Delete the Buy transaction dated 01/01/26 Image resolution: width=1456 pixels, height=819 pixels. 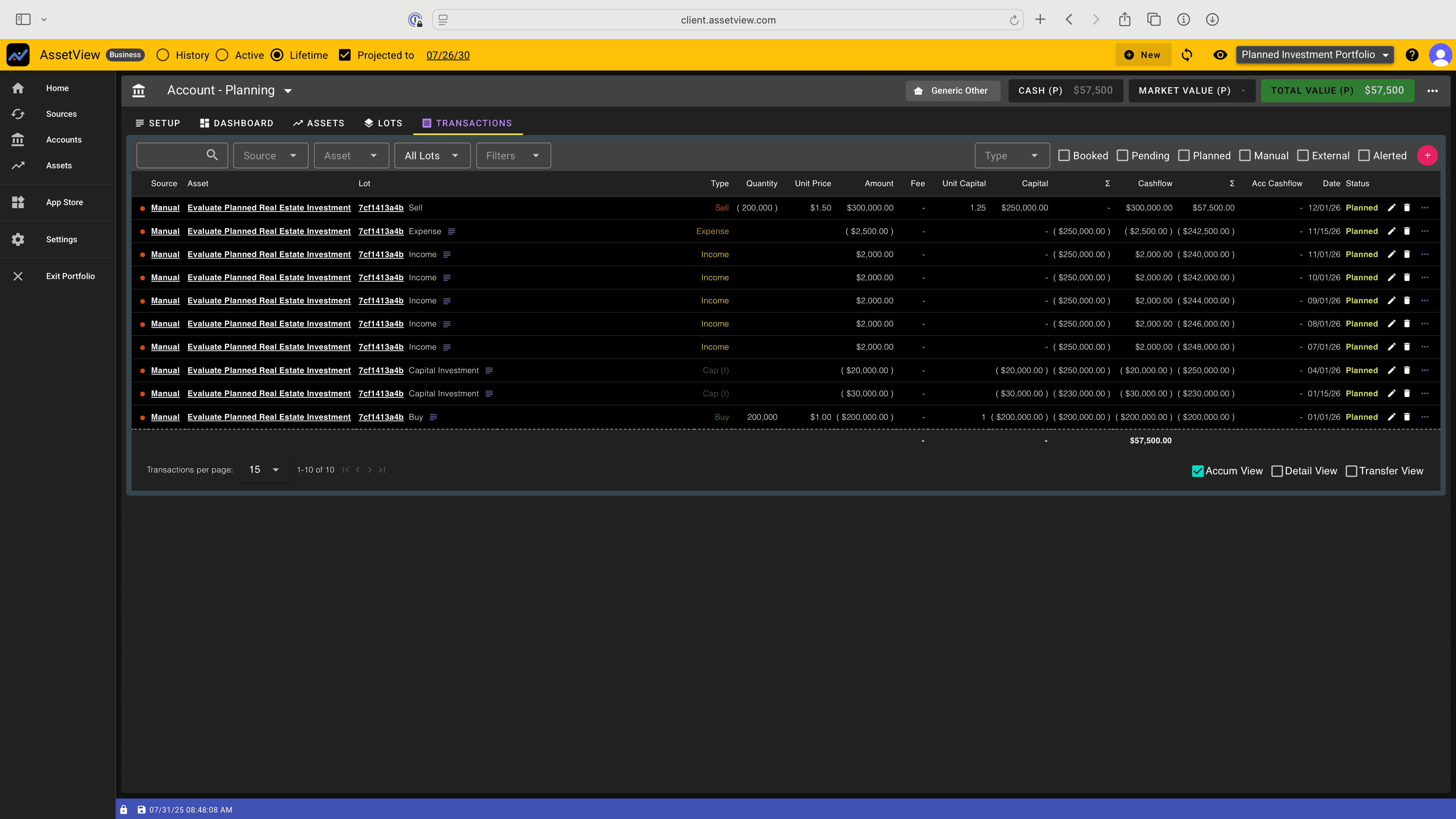1407,417
